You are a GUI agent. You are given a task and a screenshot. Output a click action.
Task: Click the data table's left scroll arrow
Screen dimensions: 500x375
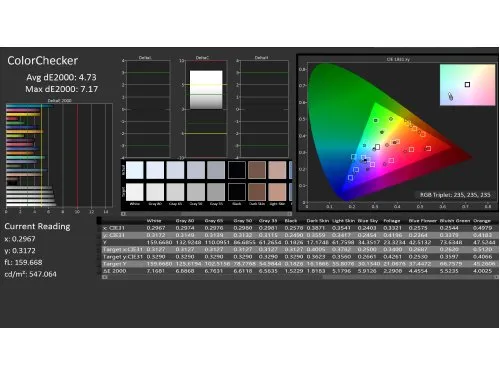point(104,277)
